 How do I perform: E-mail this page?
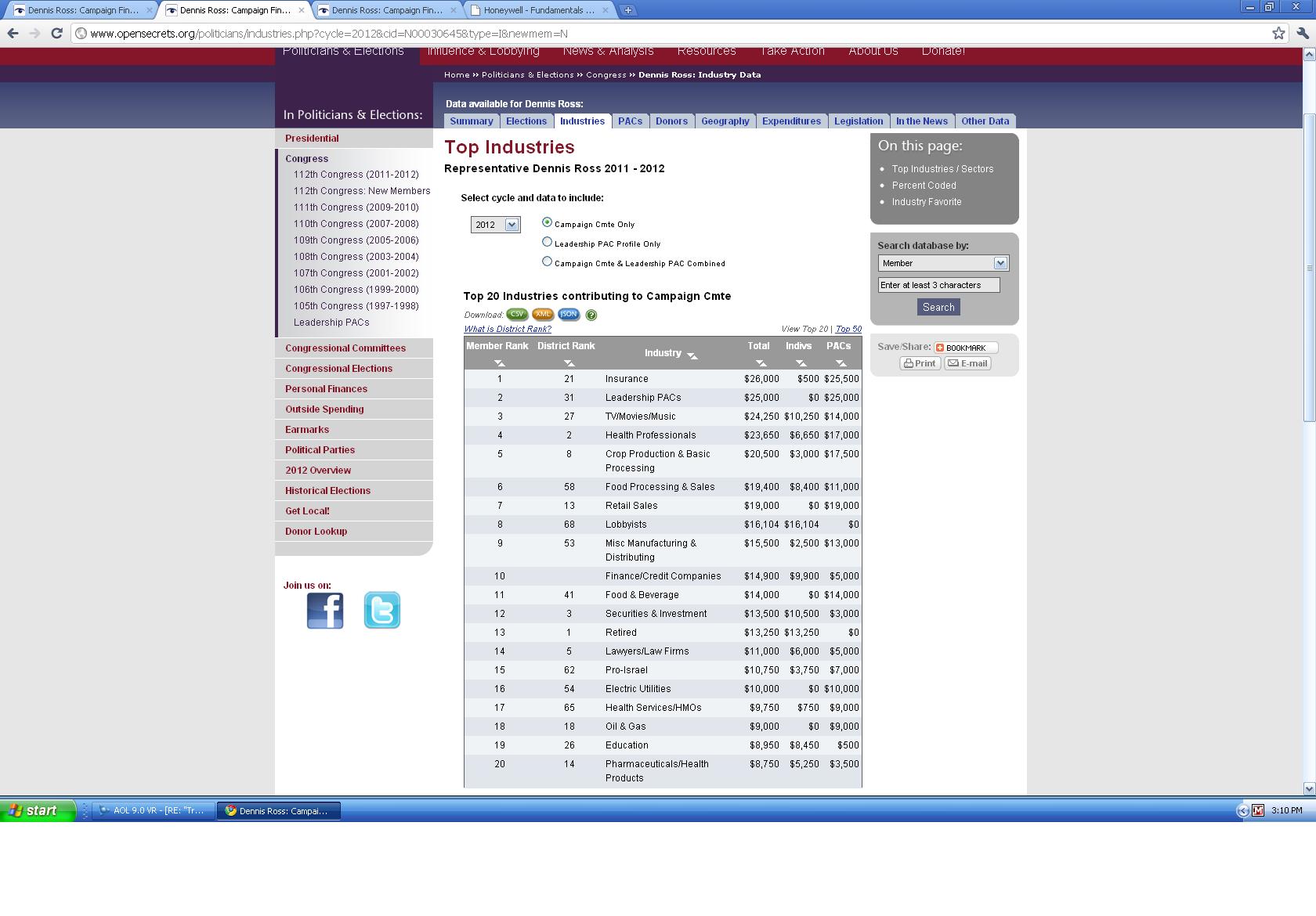pos(967,363)
